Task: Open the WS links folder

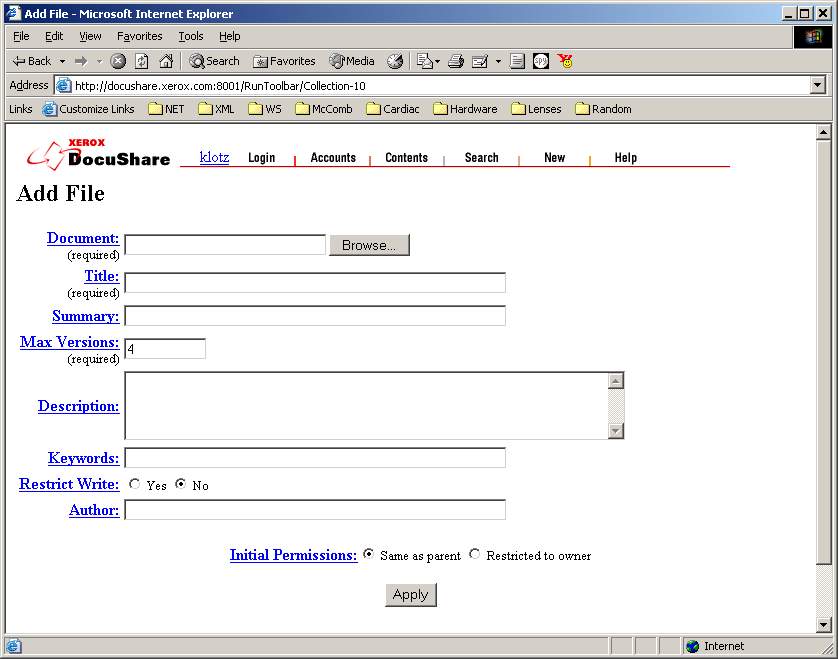Action: click(265, 109)
